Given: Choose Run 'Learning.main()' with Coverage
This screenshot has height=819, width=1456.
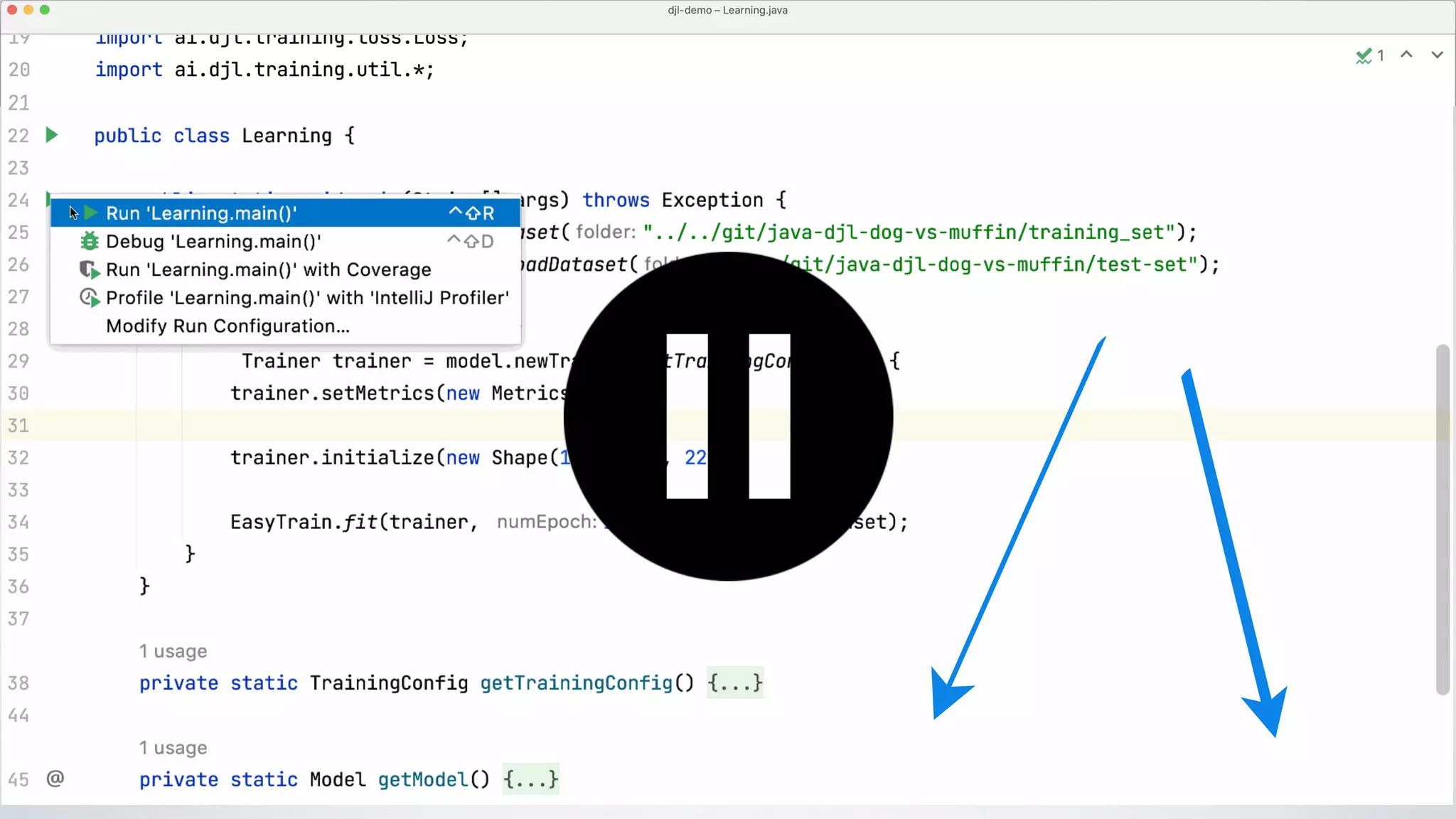Looking at the screenshot, I should (x=285, y=269).
